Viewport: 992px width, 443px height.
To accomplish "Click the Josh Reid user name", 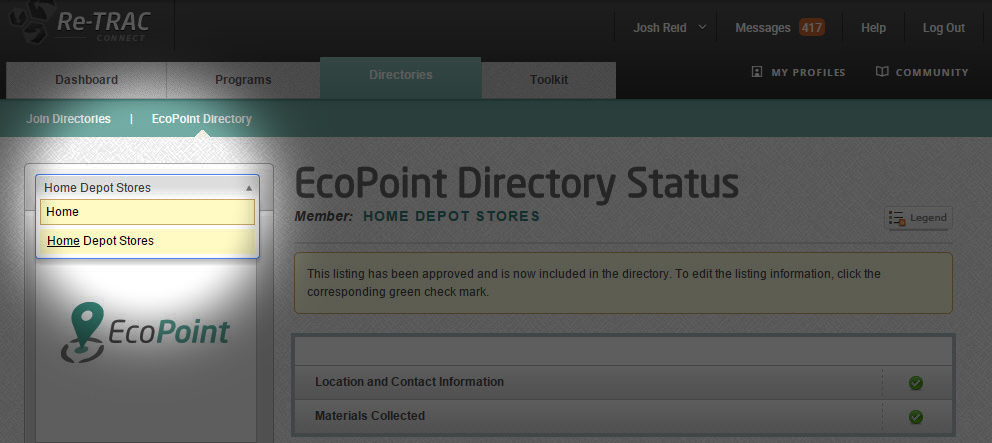I will pyautogui.click(x=660, y=28).
